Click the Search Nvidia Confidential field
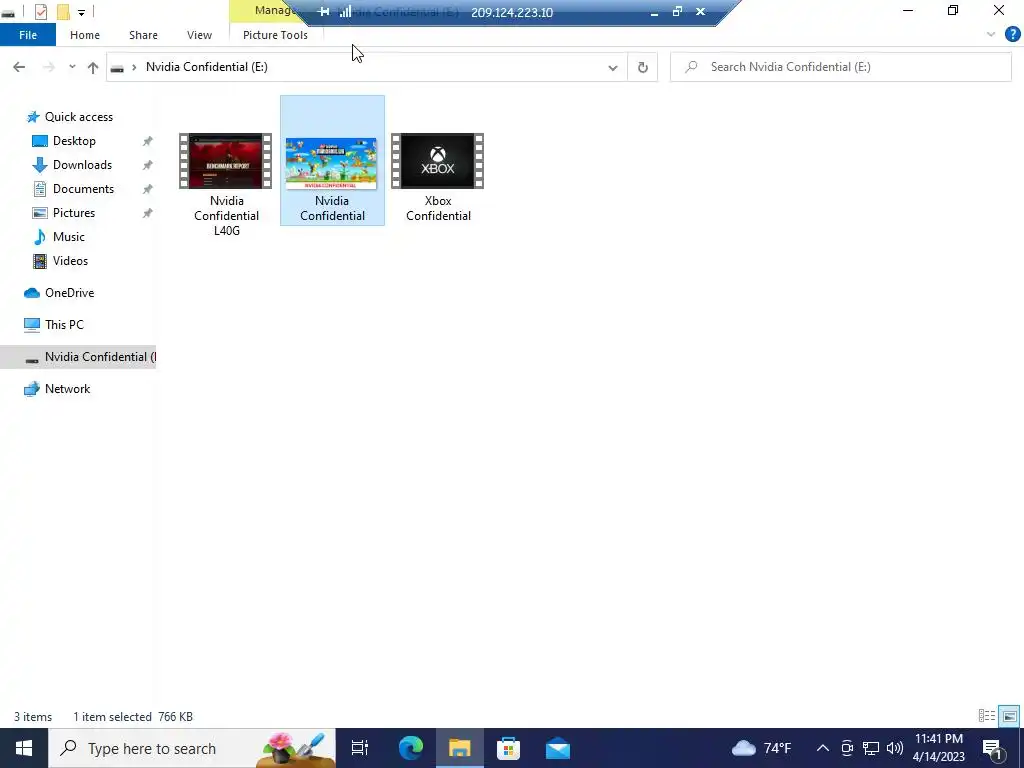1024x768 pixels. coord(841,67)
